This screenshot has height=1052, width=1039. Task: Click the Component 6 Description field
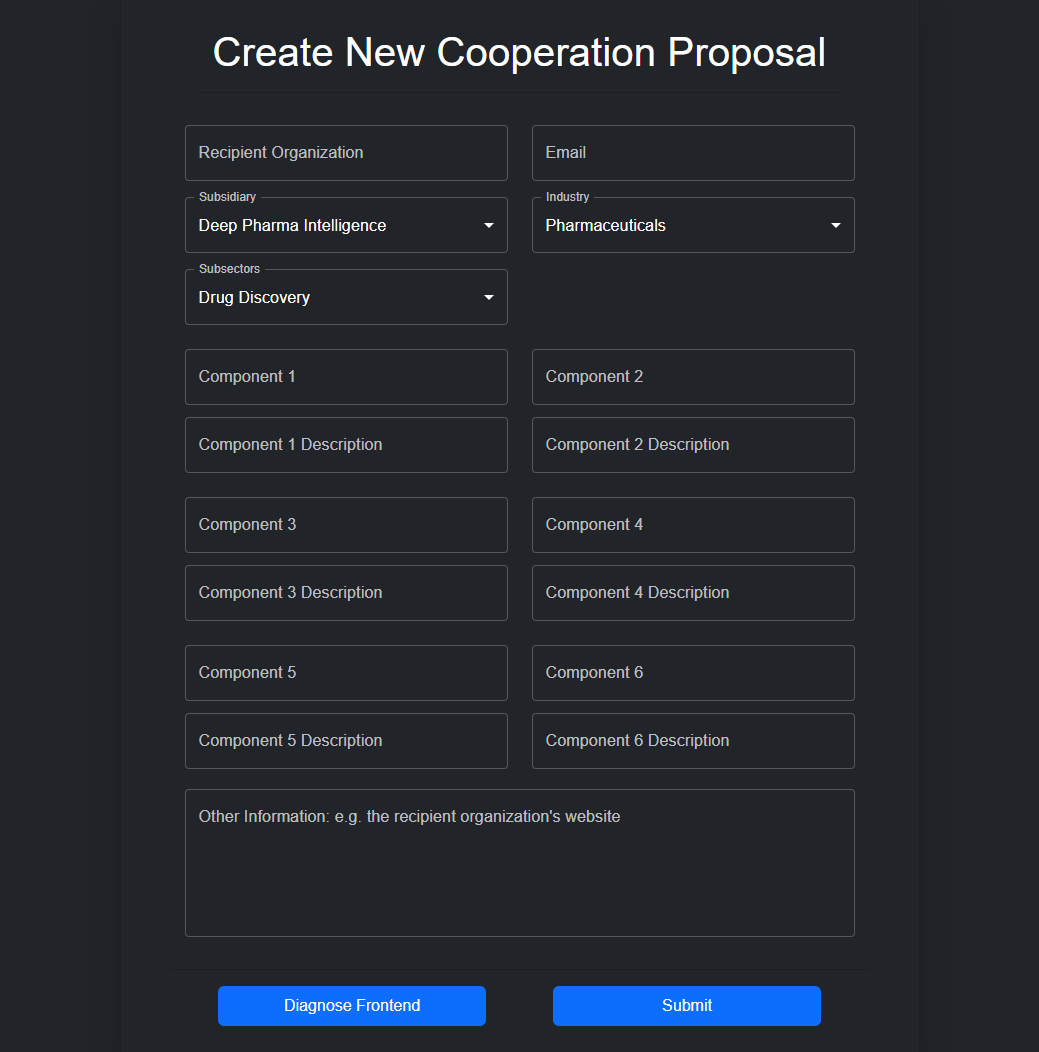point(693,741)
